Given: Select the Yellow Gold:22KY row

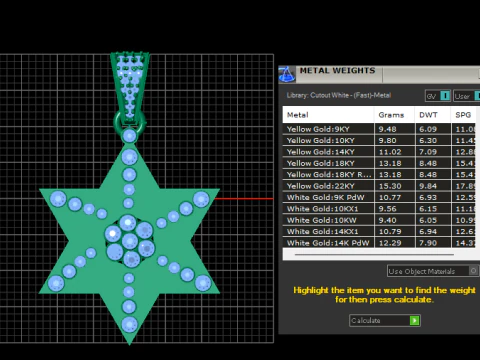Looking at the screenshot, I should click(379, 186).
